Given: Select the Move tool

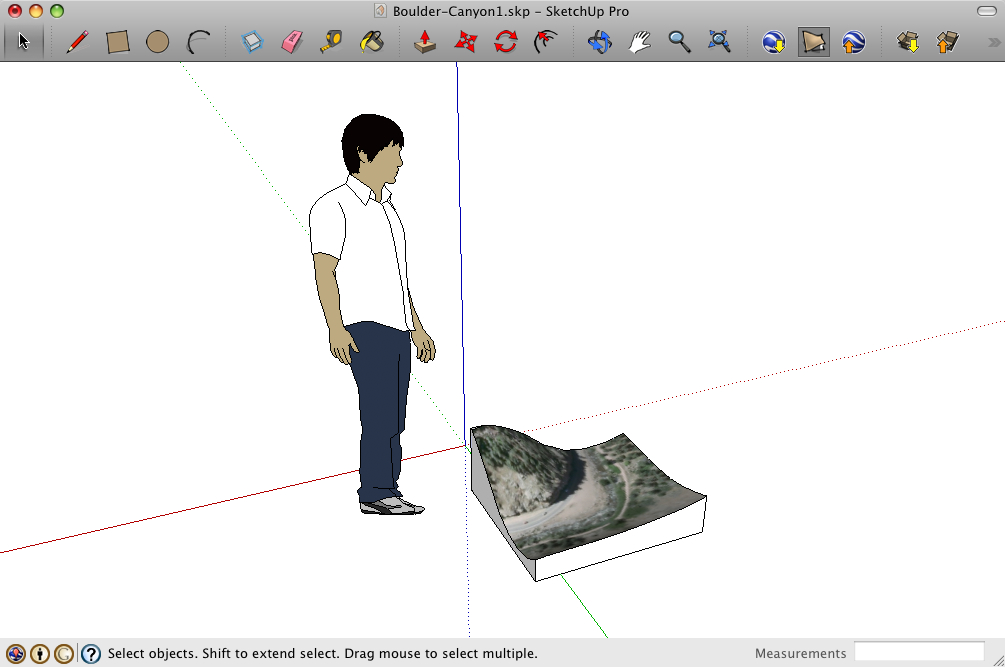Looking at the screenshot, I should (465, 42).
